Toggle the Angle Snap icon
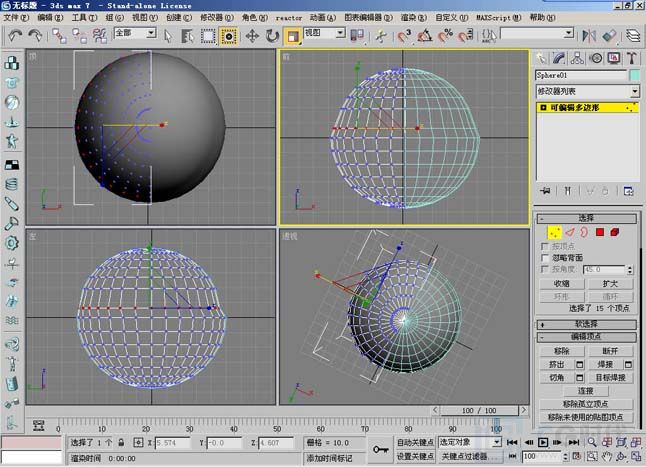Screen dimensions: 646x468 (424, 36)
